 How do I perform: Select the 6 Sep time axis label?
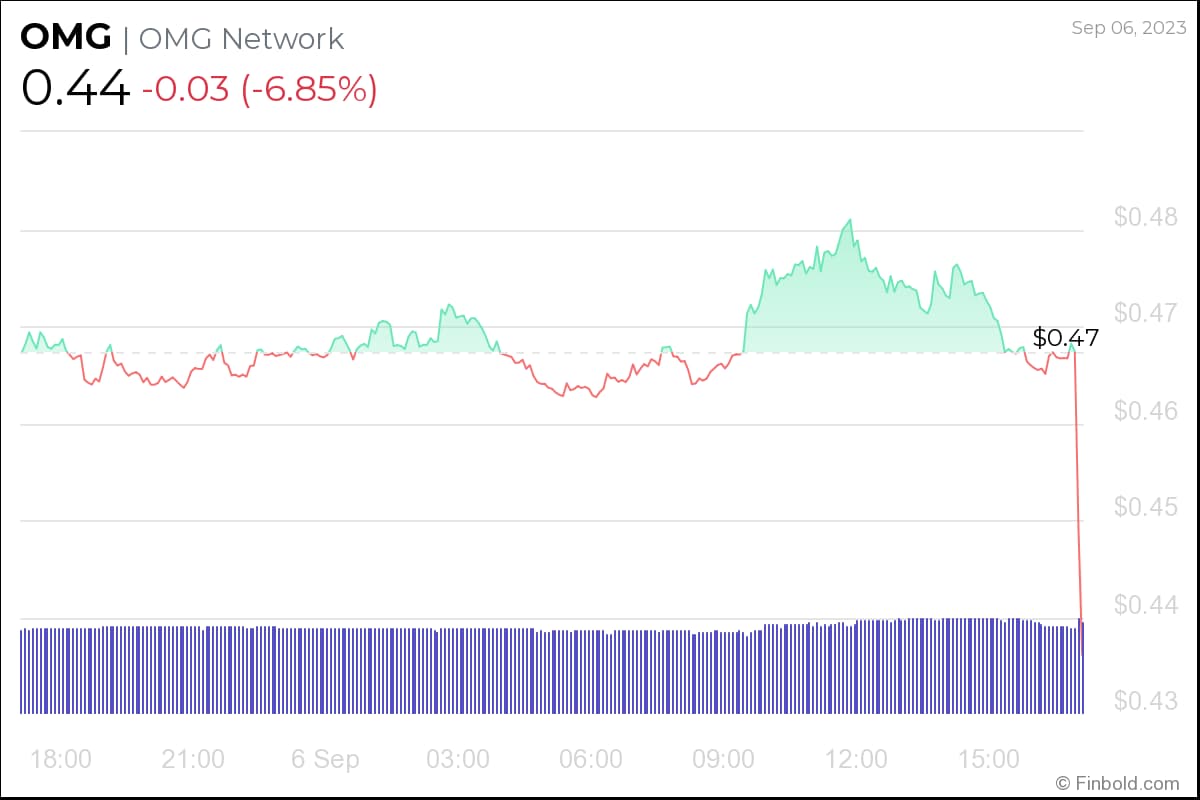[x=324, y=759]
